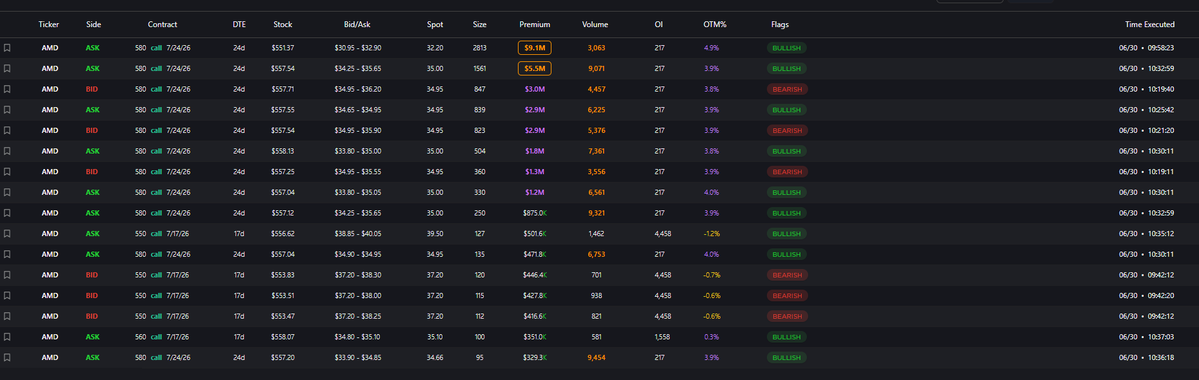The image size is (1199, 380).
Task: Sort by the Premium column header
Action: tap(535, 24)
